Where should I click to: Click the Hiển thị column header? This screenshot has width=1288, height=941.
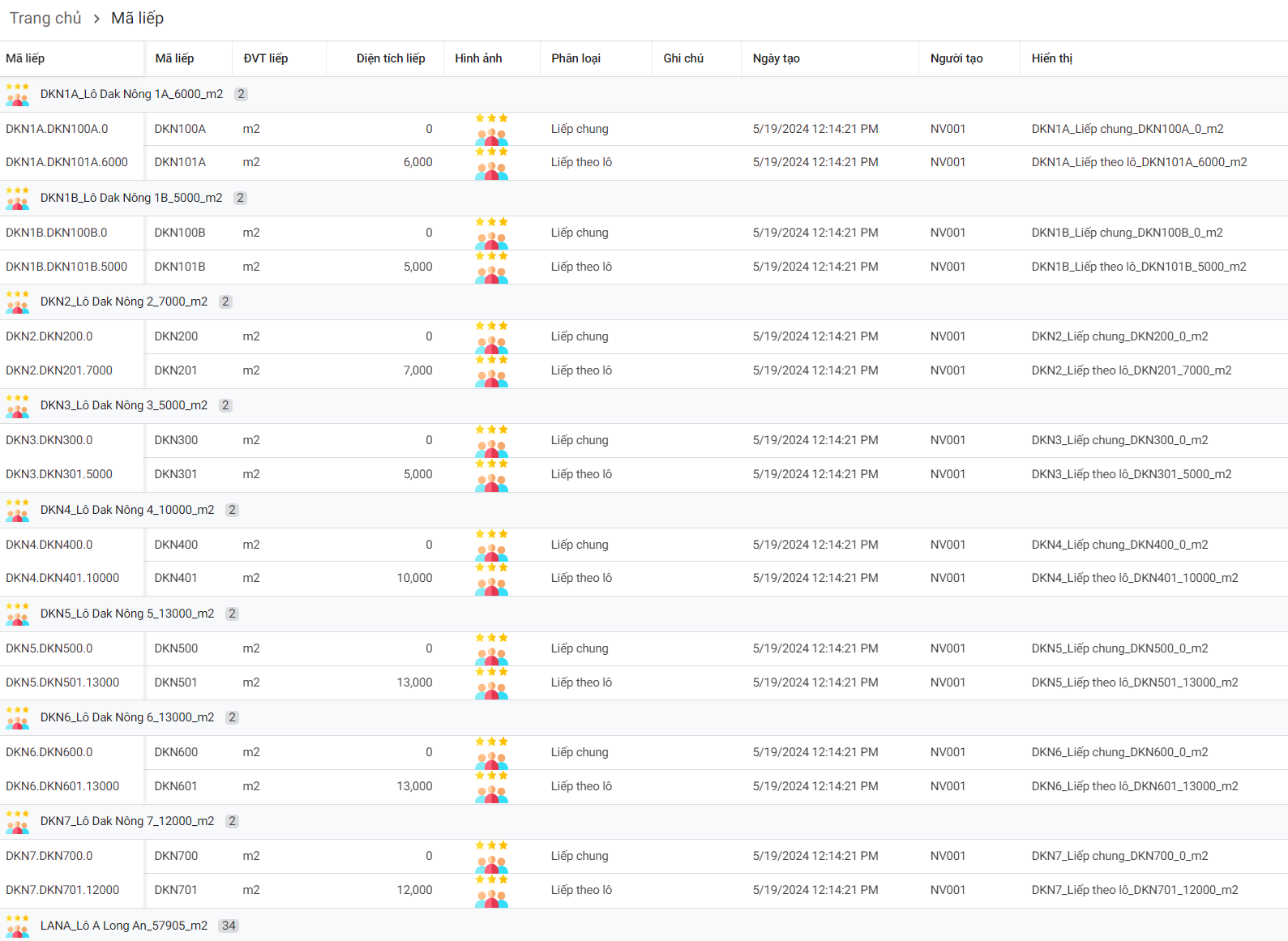point(1051,58)
